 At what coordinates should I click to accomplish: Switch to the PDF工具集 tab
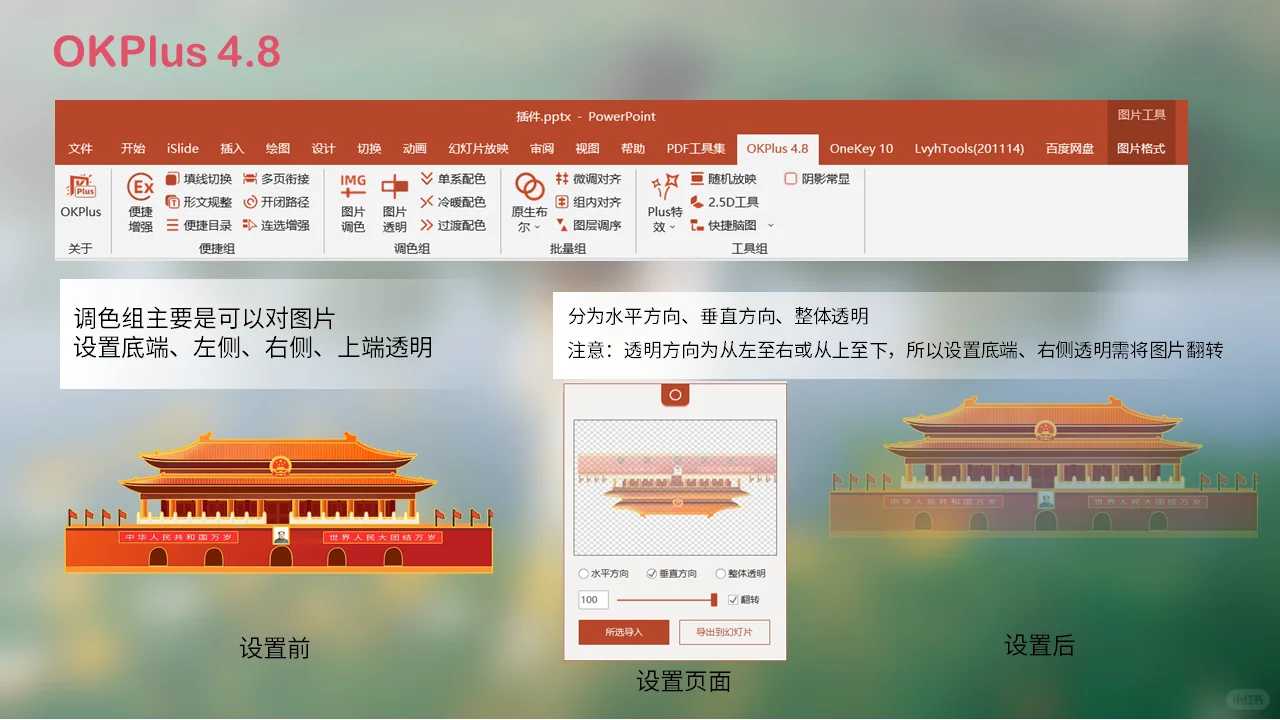pos(696,149)
